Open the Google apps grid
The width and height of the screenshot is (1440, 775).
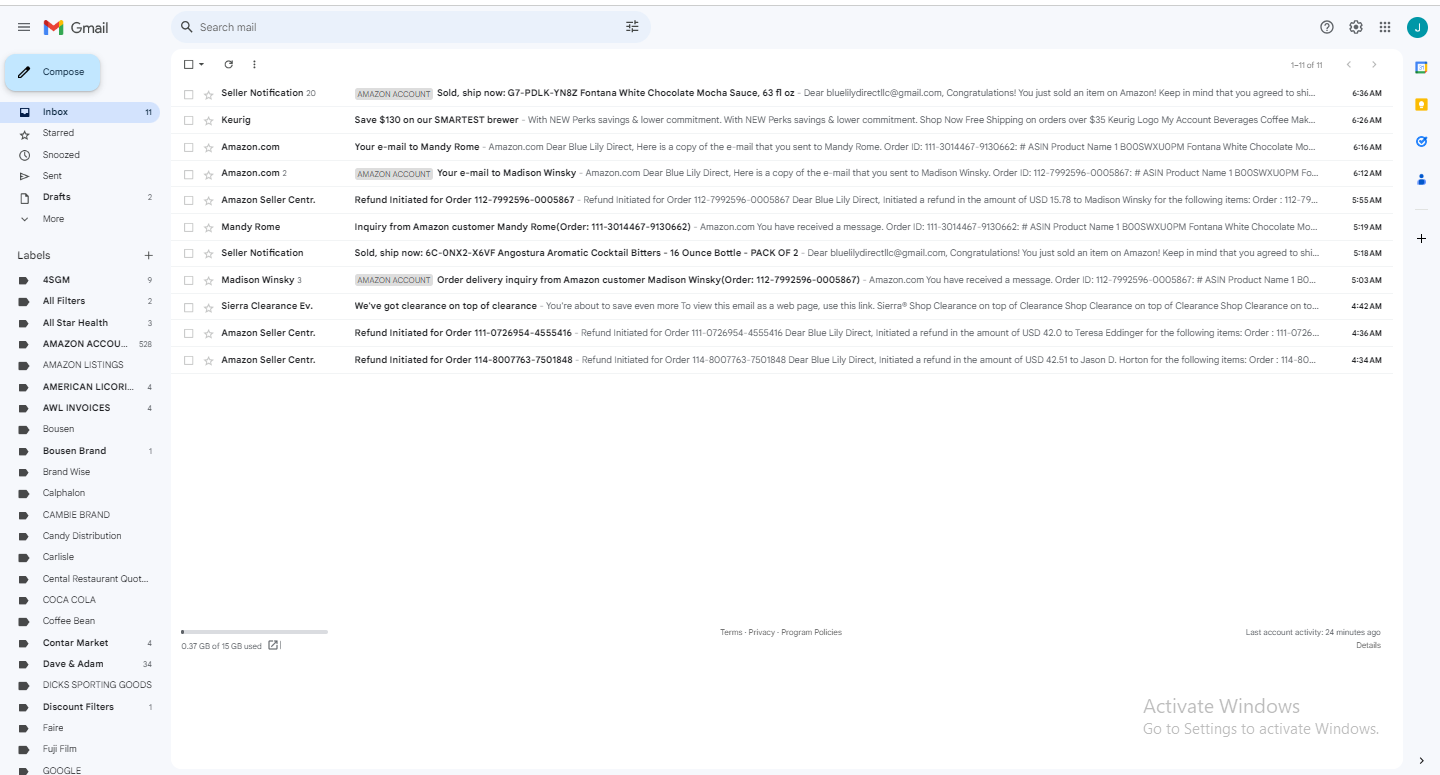point(1385,27)
